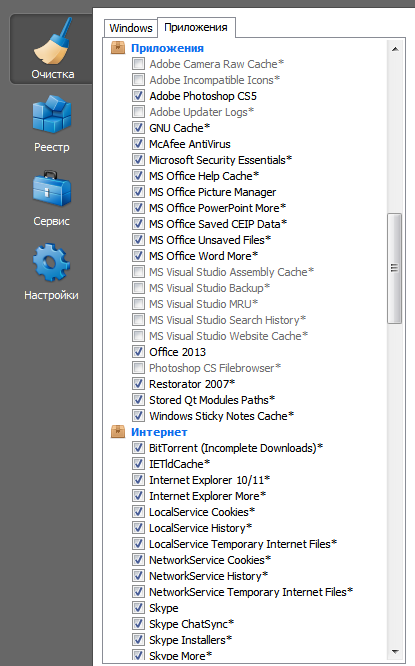
Task: Click the Интернет category box icon
Action: 118,432
